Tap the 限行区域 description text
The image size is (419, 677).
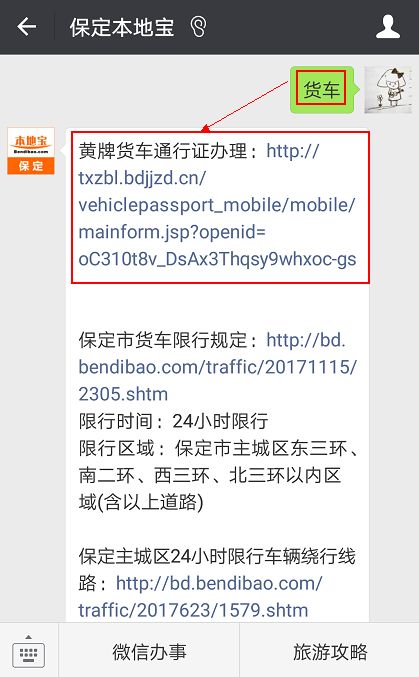[x=218, y=475]
